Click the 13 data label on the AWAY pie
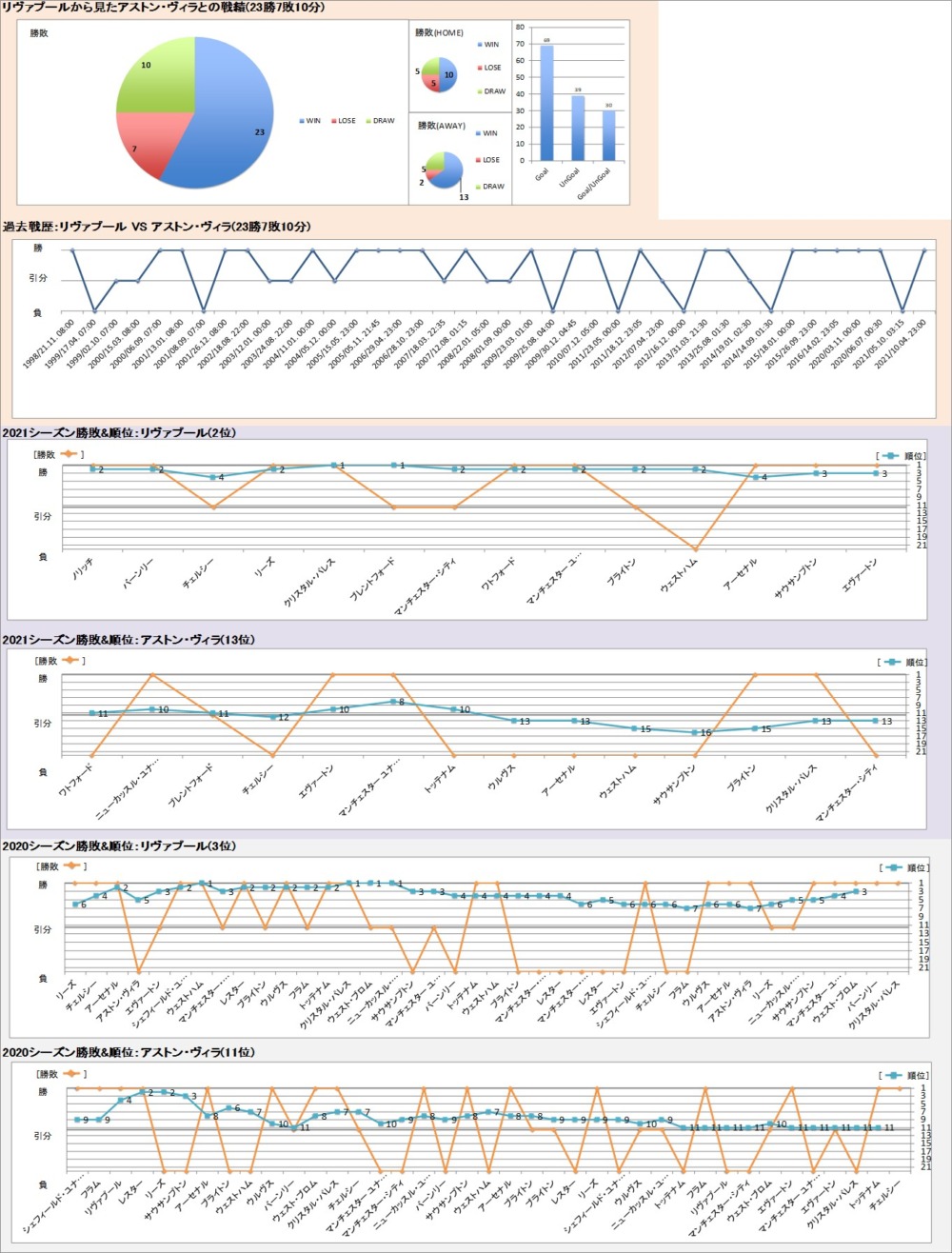This screenshot has width=952, height=1253. click(x=464, y=196)
